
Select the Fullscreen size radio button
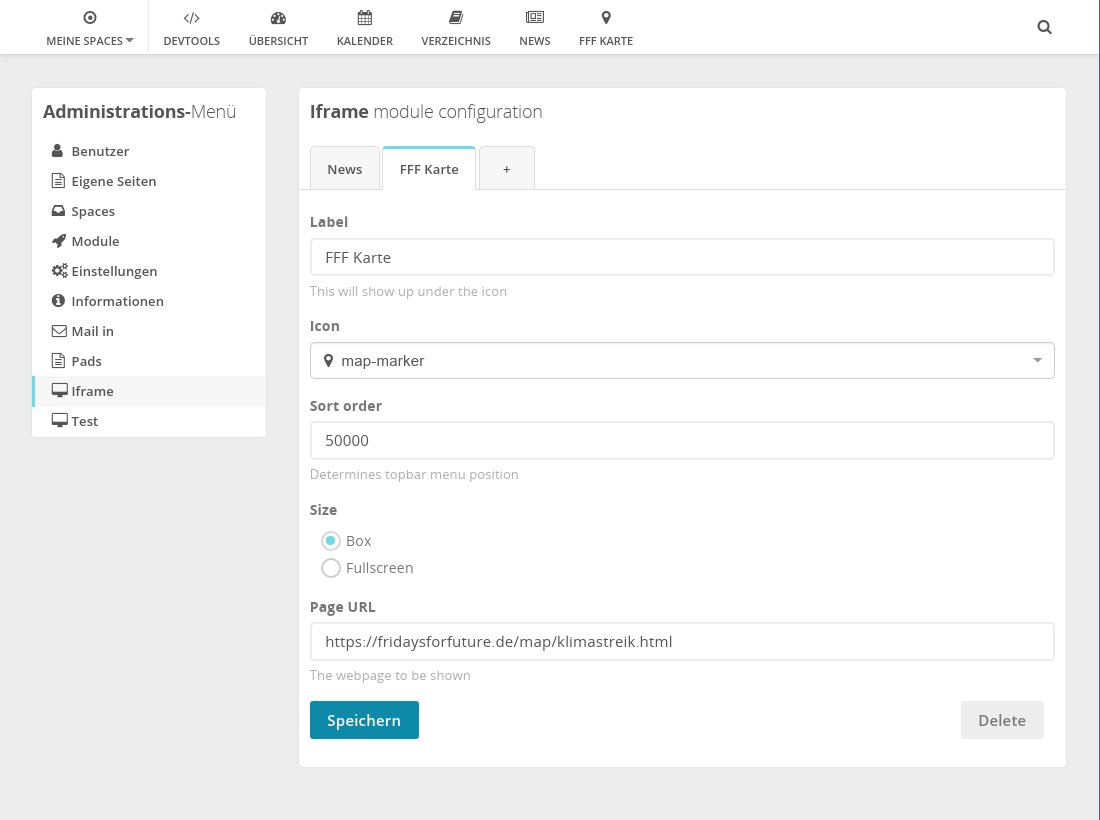(x=330, y=567)
